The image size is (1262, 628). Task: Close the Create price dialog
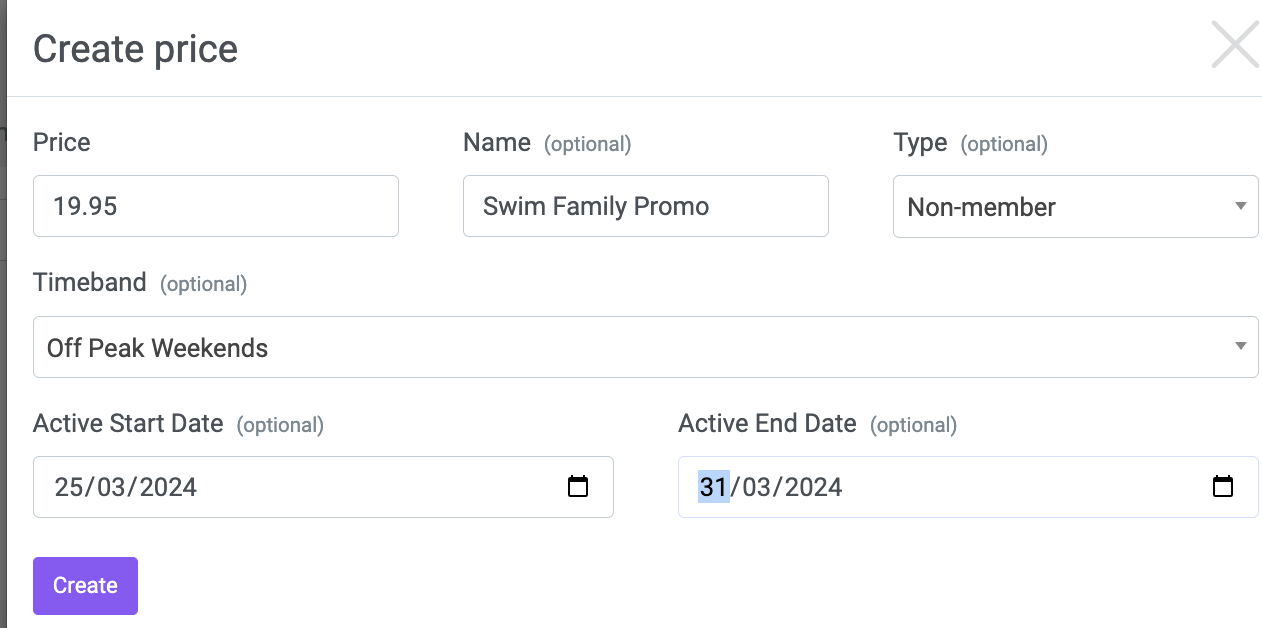click(1235, 45)
